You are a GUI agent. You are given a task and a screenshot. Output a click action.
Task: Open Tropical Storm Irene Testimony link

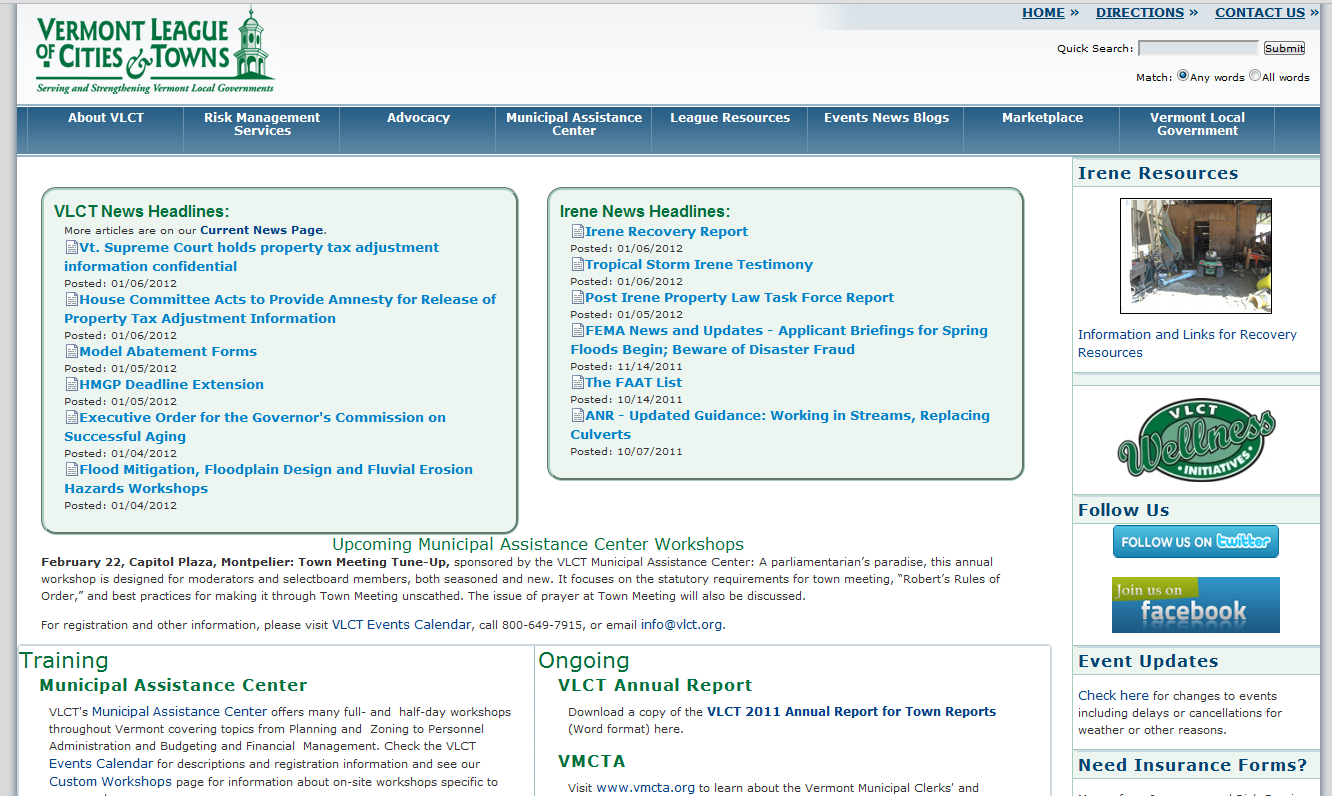(x=699, y=264)
